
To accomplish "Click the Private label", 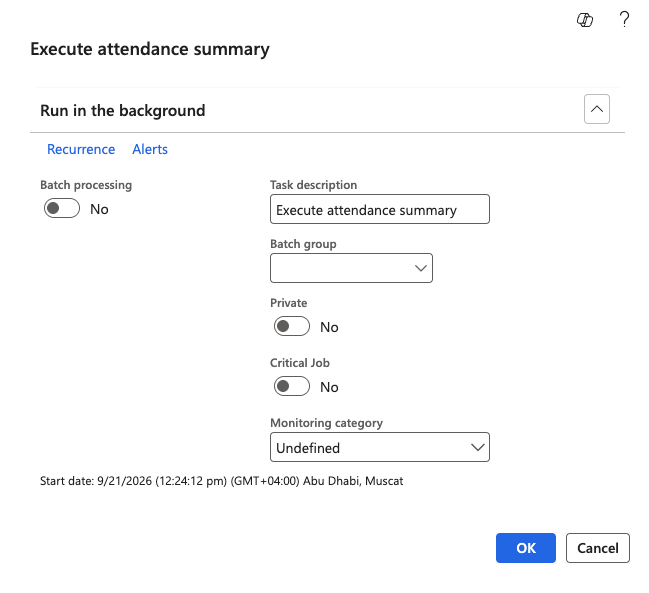I will [x=288, y=303].
